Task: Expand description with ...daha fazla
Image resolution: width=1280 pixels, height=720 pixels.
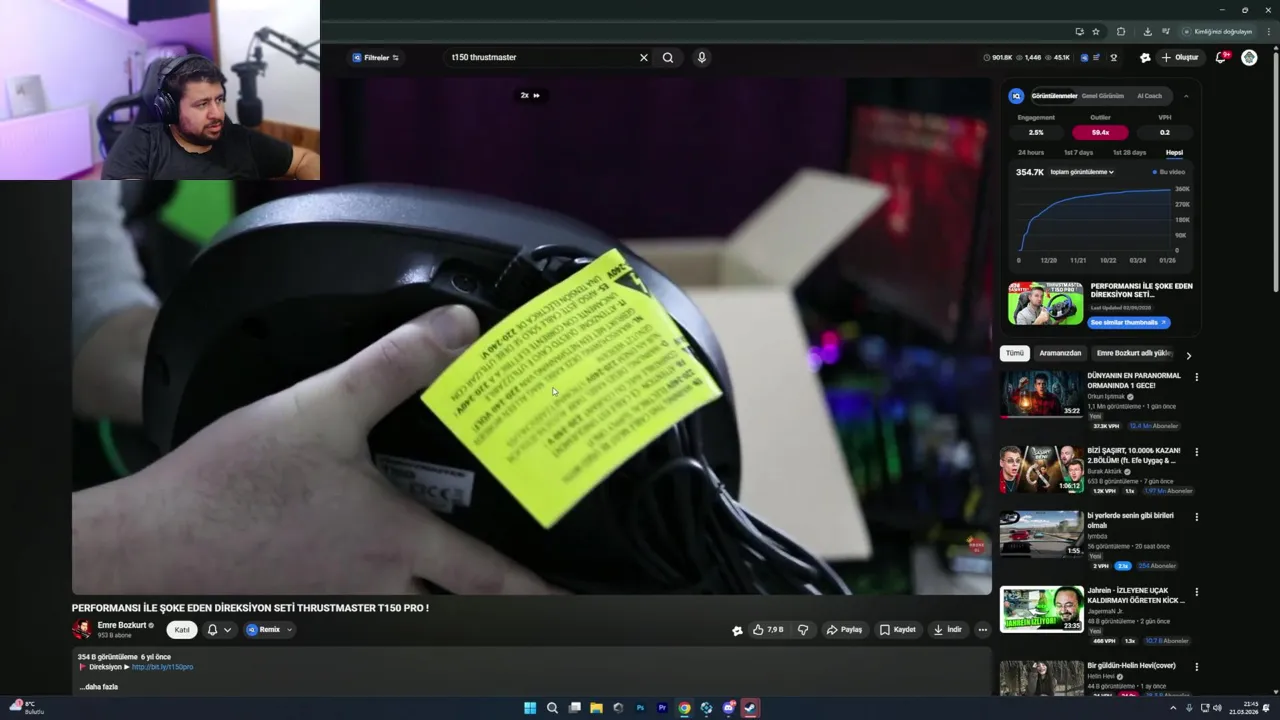Action: click(x=99, y=687)
